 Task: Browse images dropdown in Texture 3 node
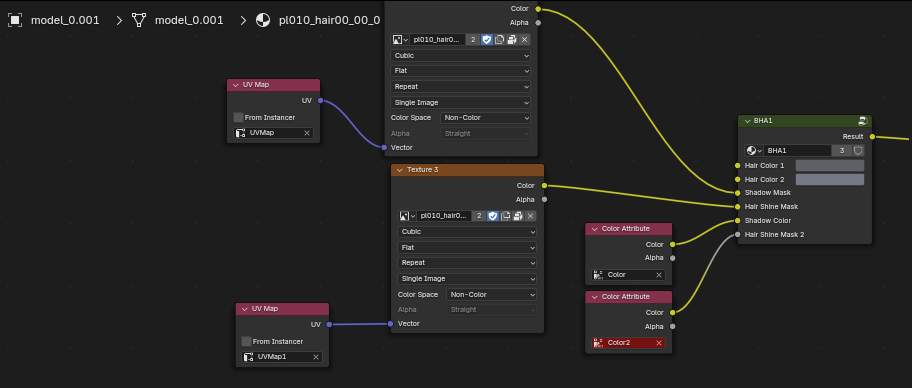point(407,216)
